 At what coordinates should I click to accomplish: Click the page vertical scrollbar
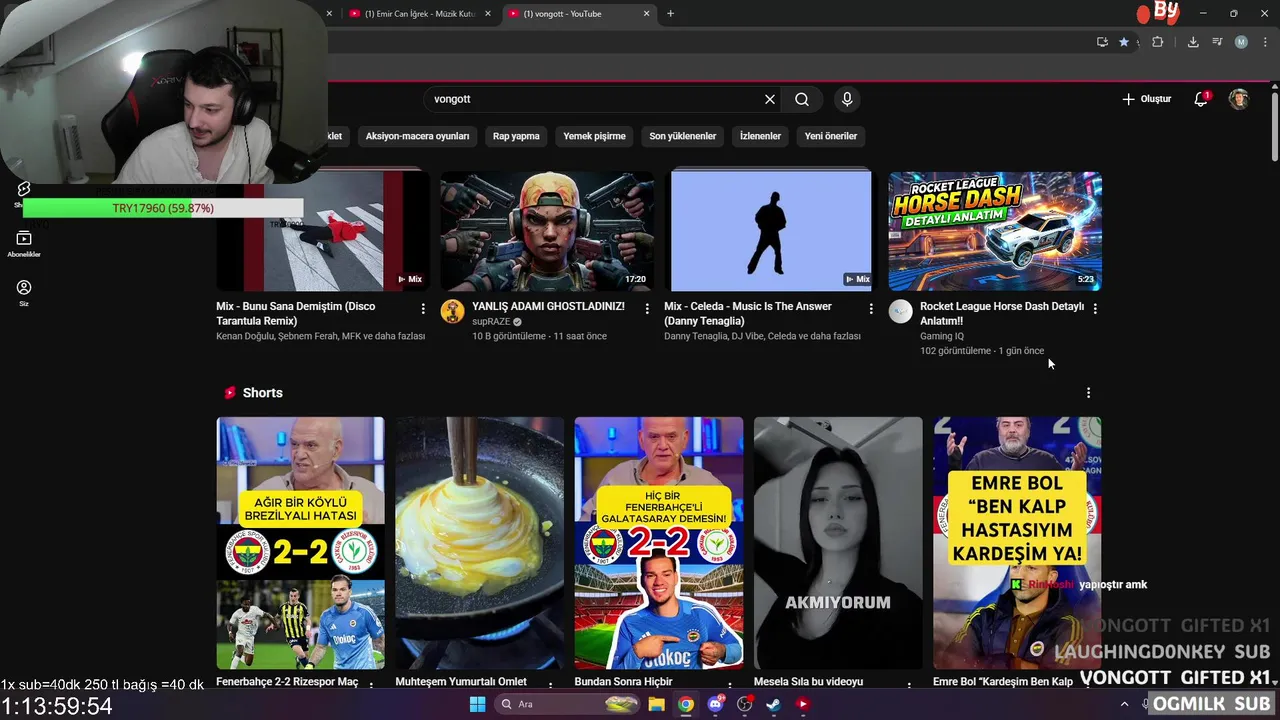(1274, 125)
